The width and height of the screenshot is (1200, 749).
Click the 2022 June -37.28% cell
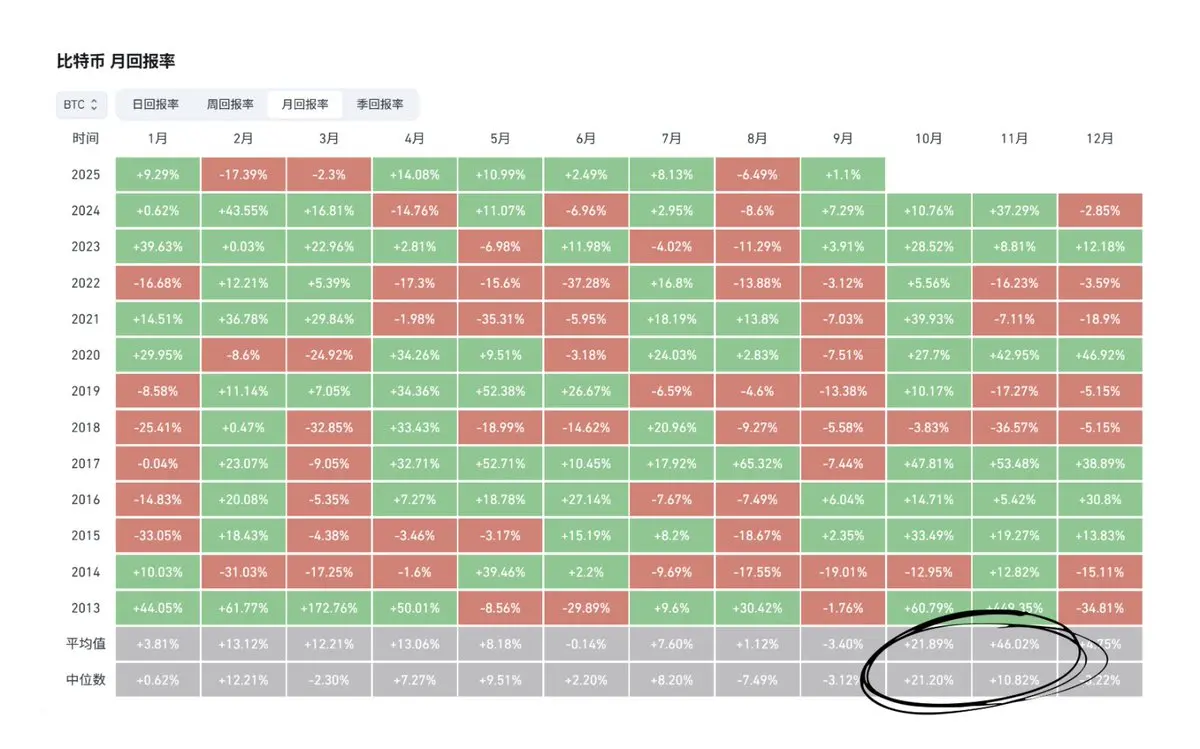586,283
